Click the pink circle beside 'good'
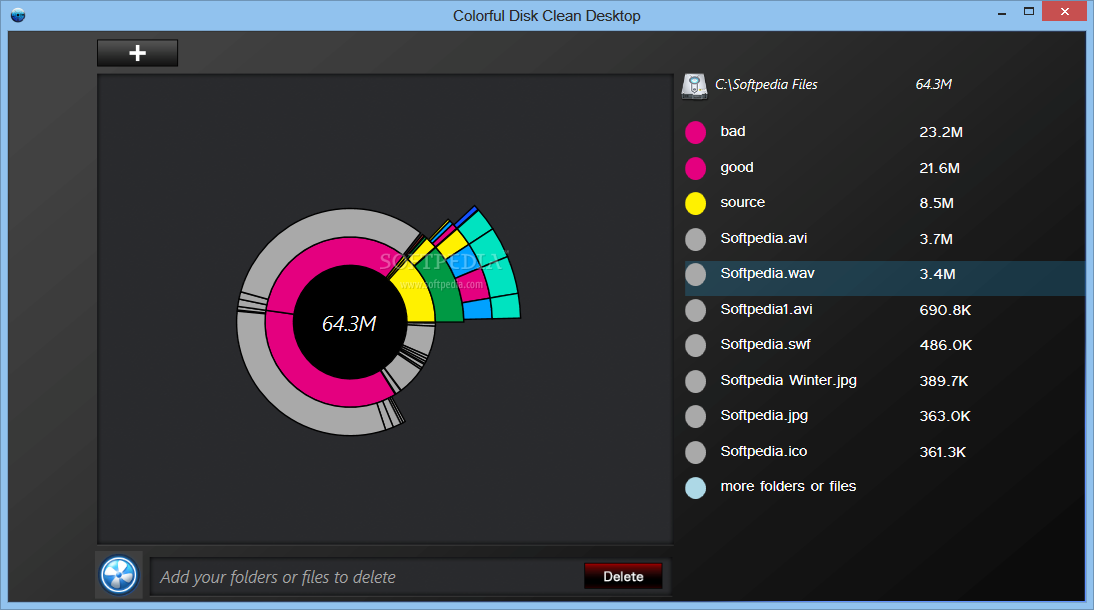 pos(696,168)
